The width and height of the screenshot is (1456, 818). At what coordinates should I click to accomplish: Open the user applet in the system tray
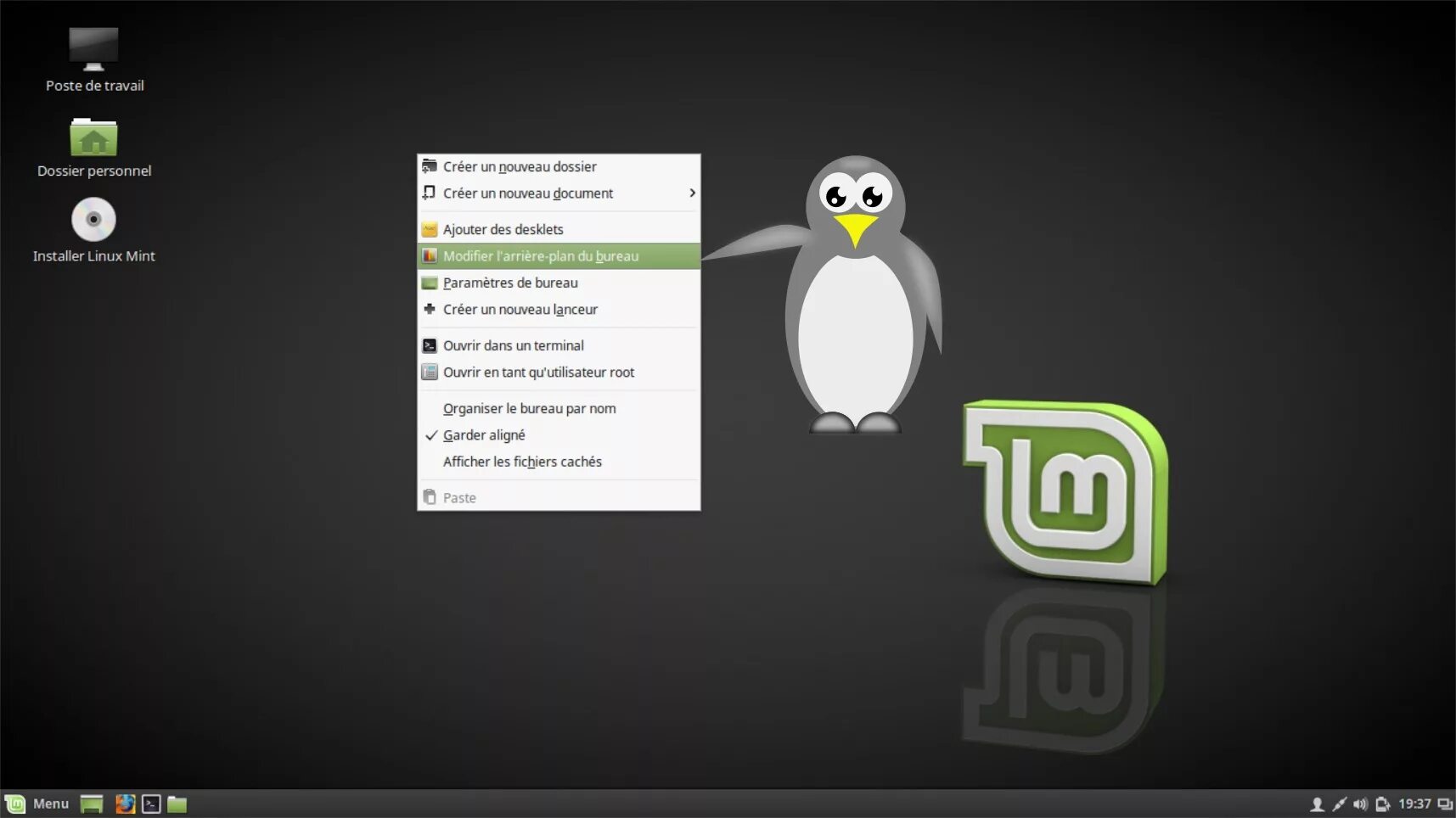click(x=1317, y=804)
